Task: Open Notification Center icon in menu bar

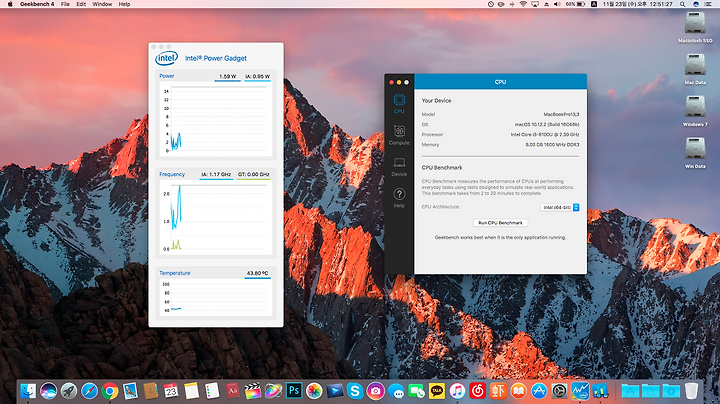Action: [709, 4]
